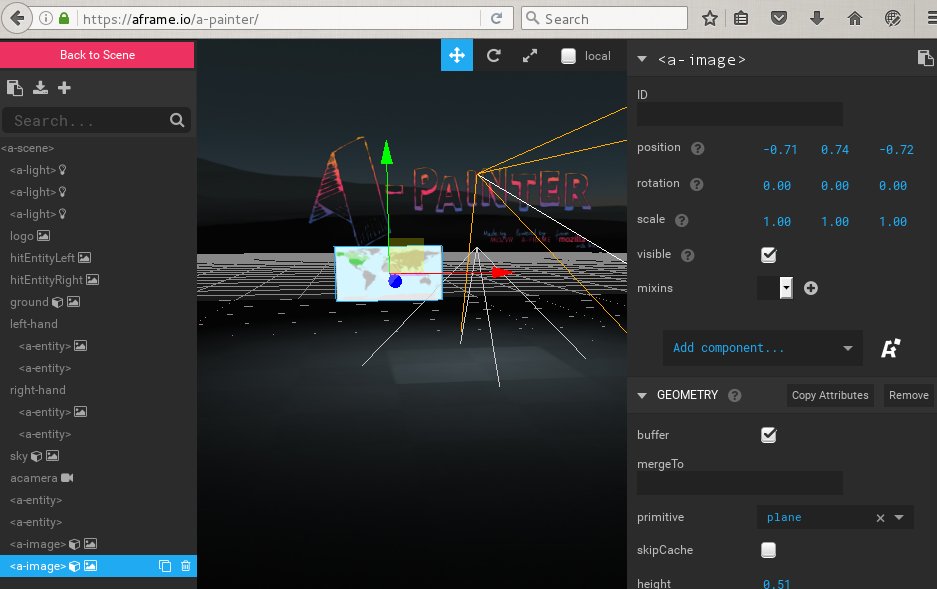
Task: Edit position Z value -0.72
Action: pyautogui.click(x=896, y=149)
